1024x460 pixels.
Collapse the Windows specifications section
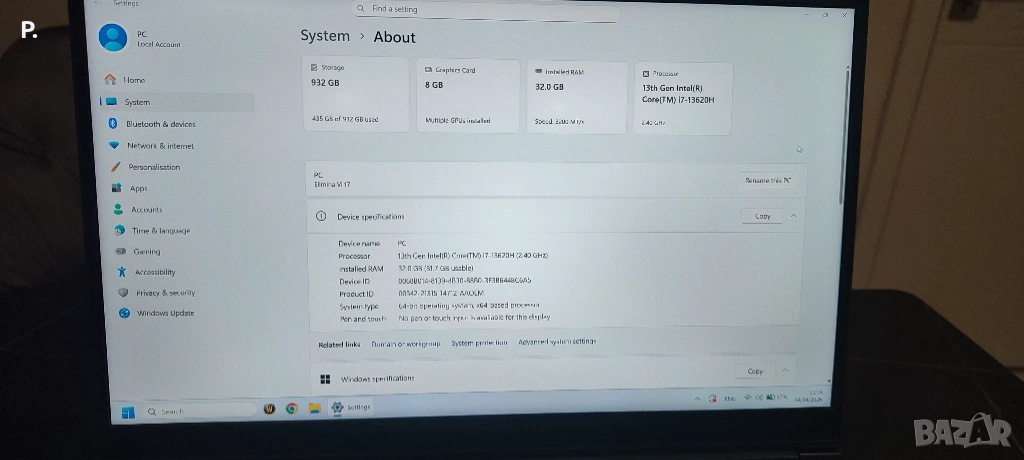(x=787, y=372)
